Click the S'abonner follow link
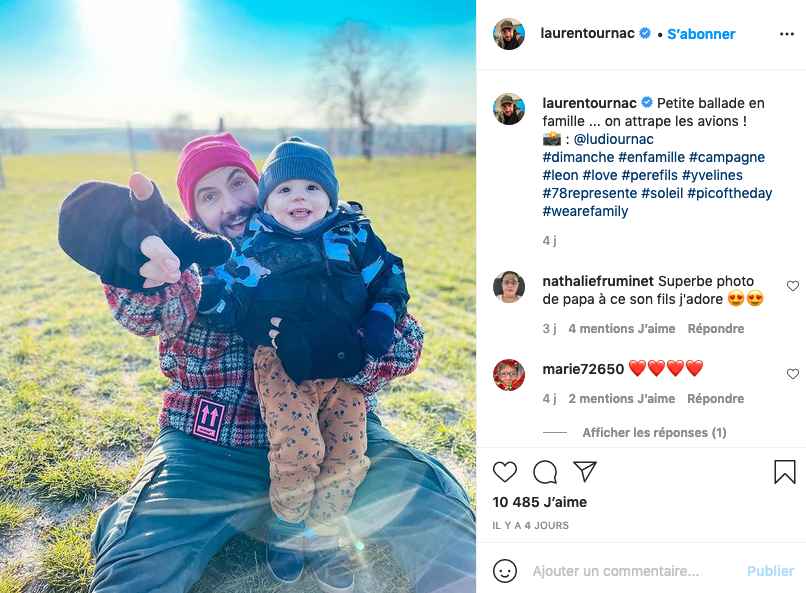Viewport: 806px width, 593px height. pyautogui.click(x=701, y=34)
